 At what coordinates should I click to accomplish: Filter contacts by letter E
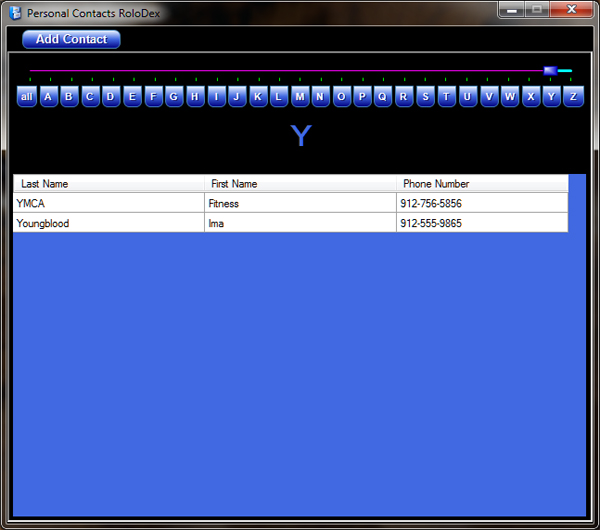(x=132, y=96)
